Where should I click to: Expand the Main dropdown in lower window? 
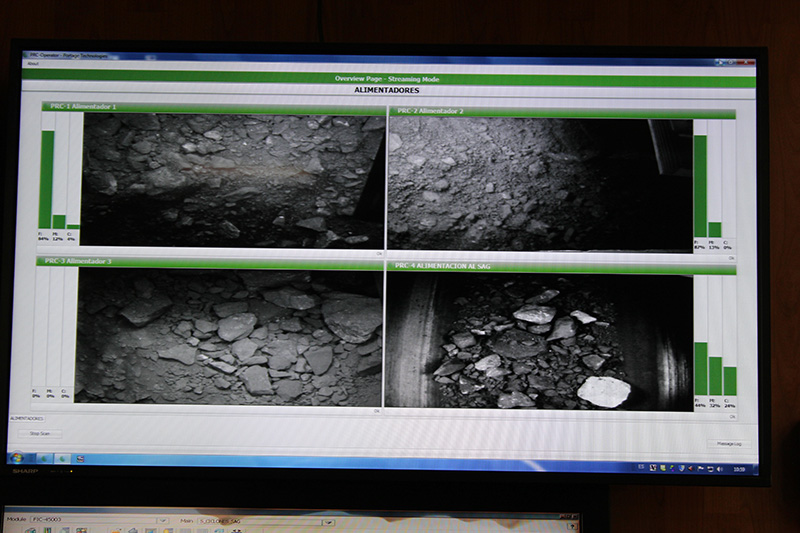pyautogui.click(x=329, y=522)
